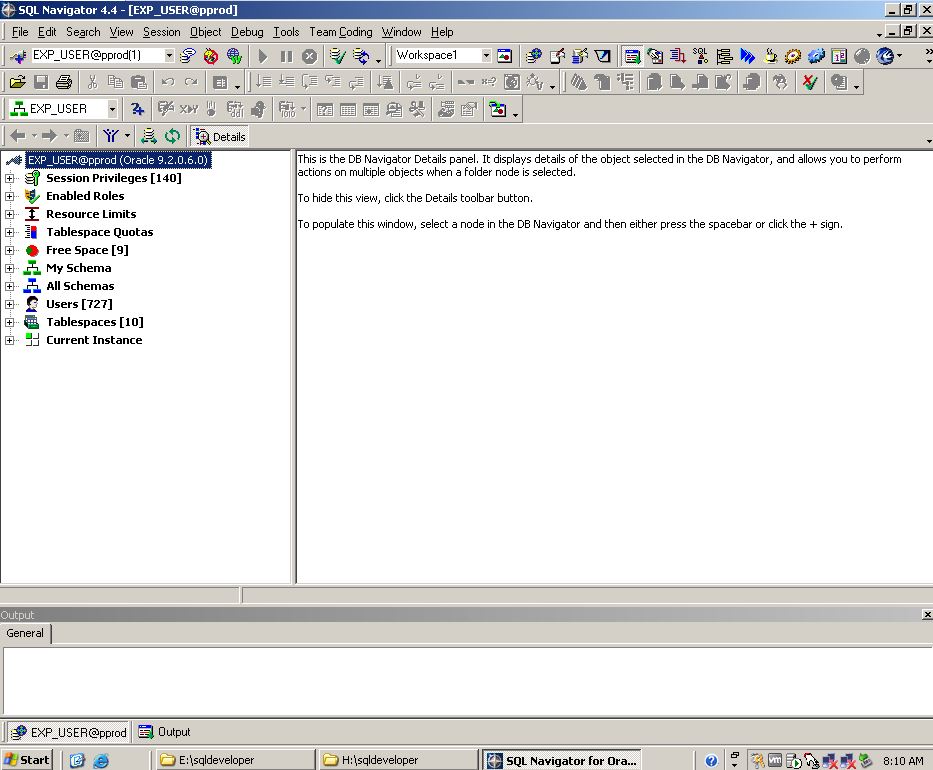Select the Tablespaces [10] tree node
Screen dimensions: 933x770
click(x=95, y=322)
